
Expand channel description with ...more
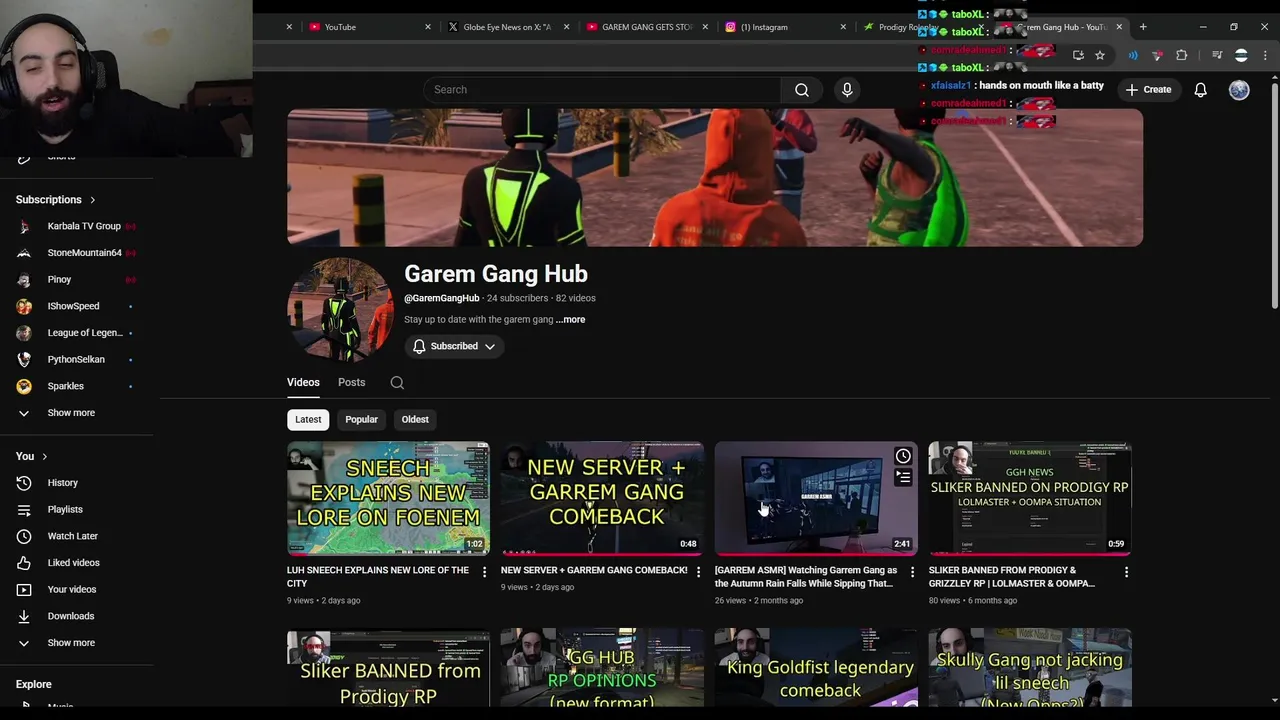point(571,320)
